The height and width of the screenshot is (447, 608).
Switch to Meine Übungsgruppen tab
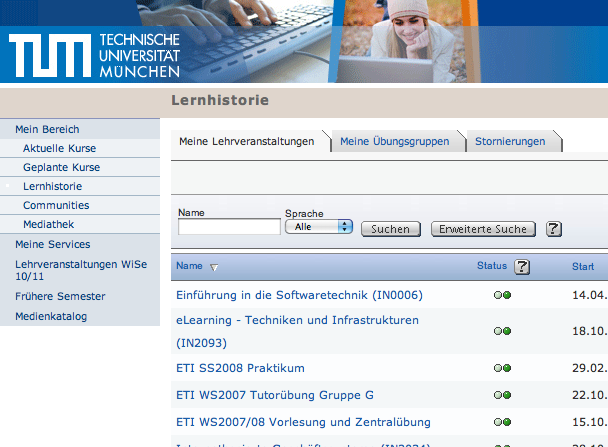click(394, 142)
